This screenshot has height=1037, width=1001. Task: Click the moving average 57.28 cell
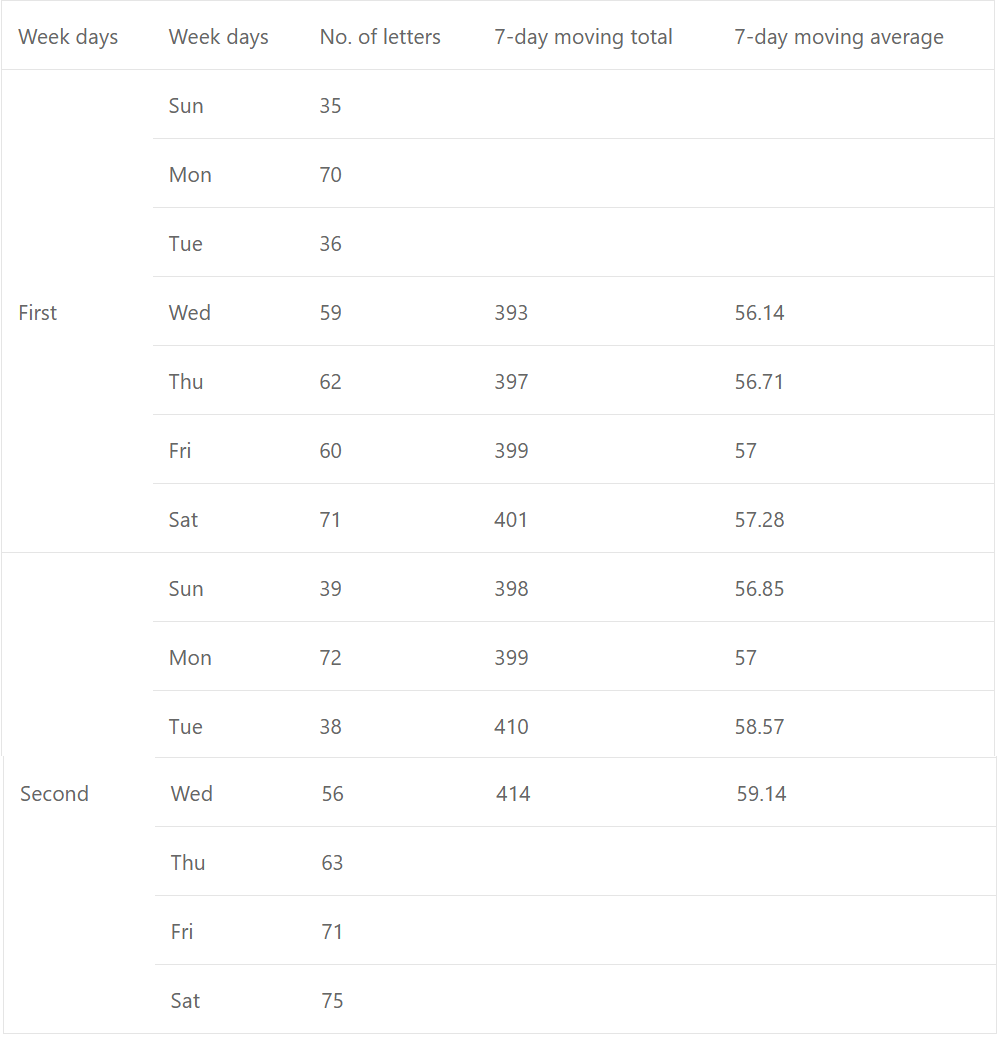pos(759,520)
